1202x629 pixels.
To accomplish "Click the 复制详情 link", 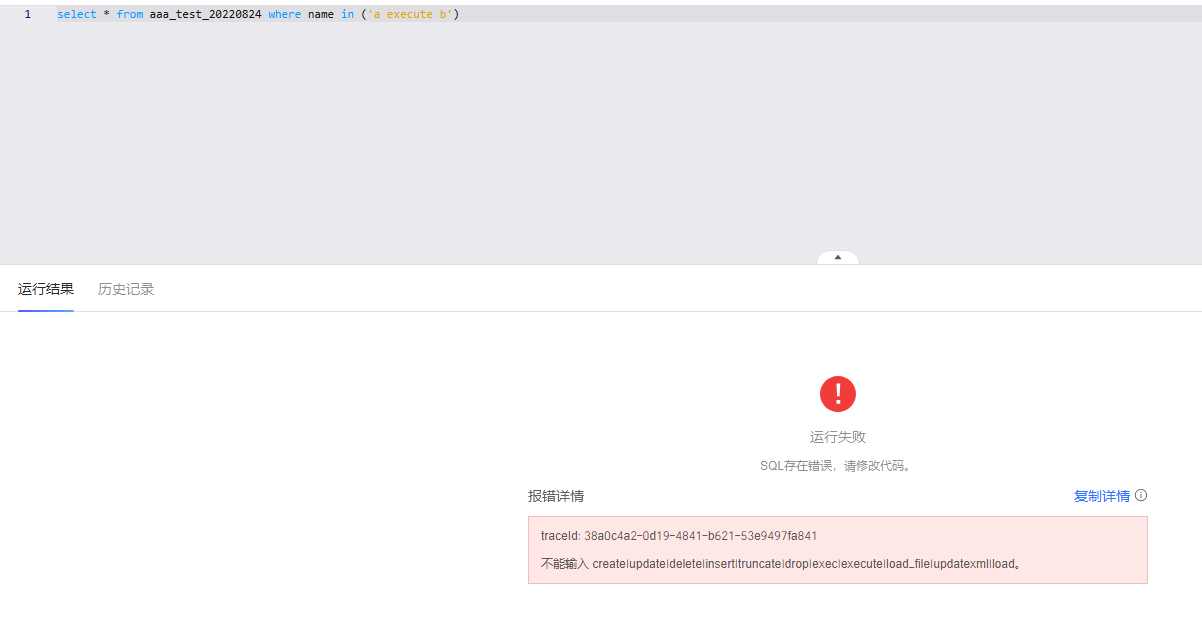I will [1101, 496].
